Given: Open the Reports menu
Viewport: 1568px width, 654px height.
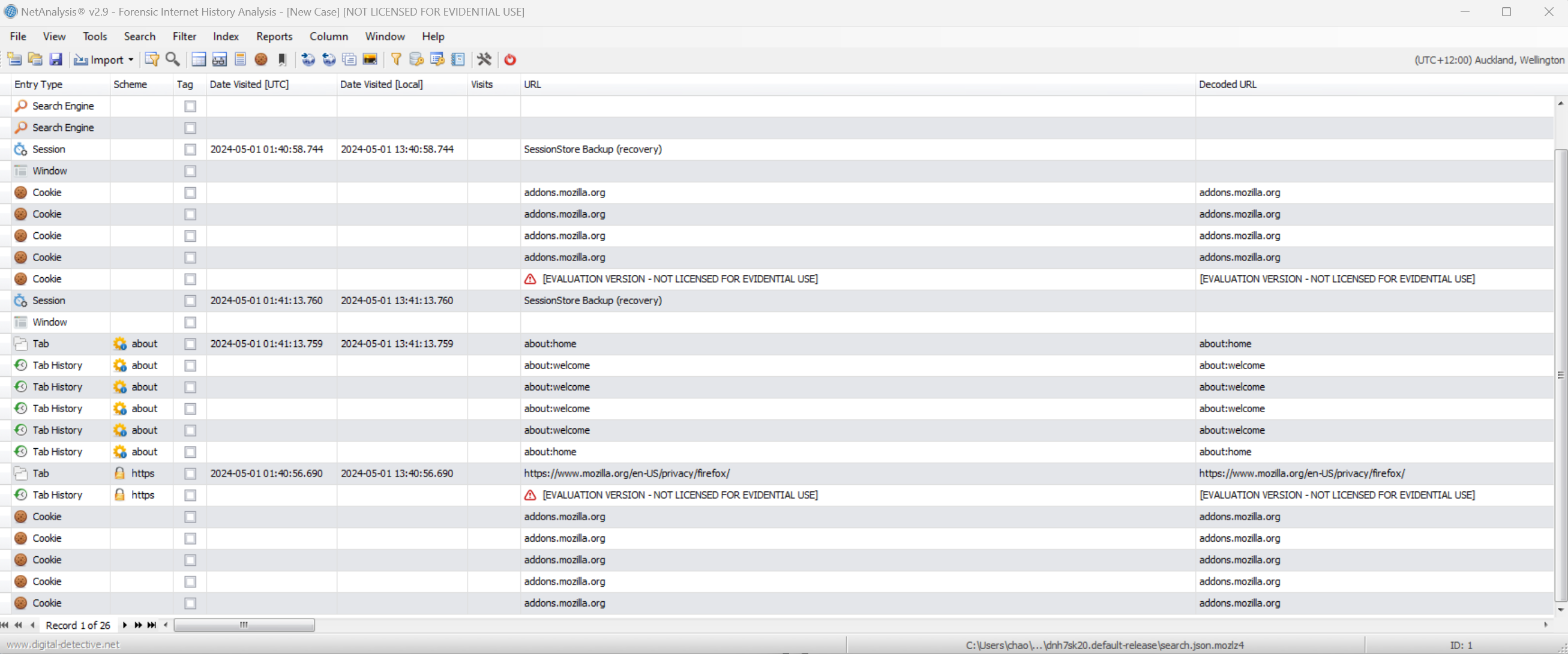Looking at the screenshot, I should tap(274, 37).
